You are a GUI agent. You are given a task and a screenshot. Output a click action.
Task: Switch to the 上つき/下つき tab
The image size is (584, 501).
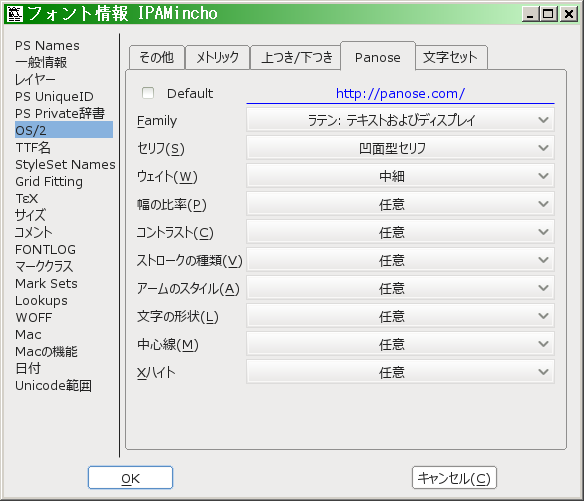click(296, 57)
